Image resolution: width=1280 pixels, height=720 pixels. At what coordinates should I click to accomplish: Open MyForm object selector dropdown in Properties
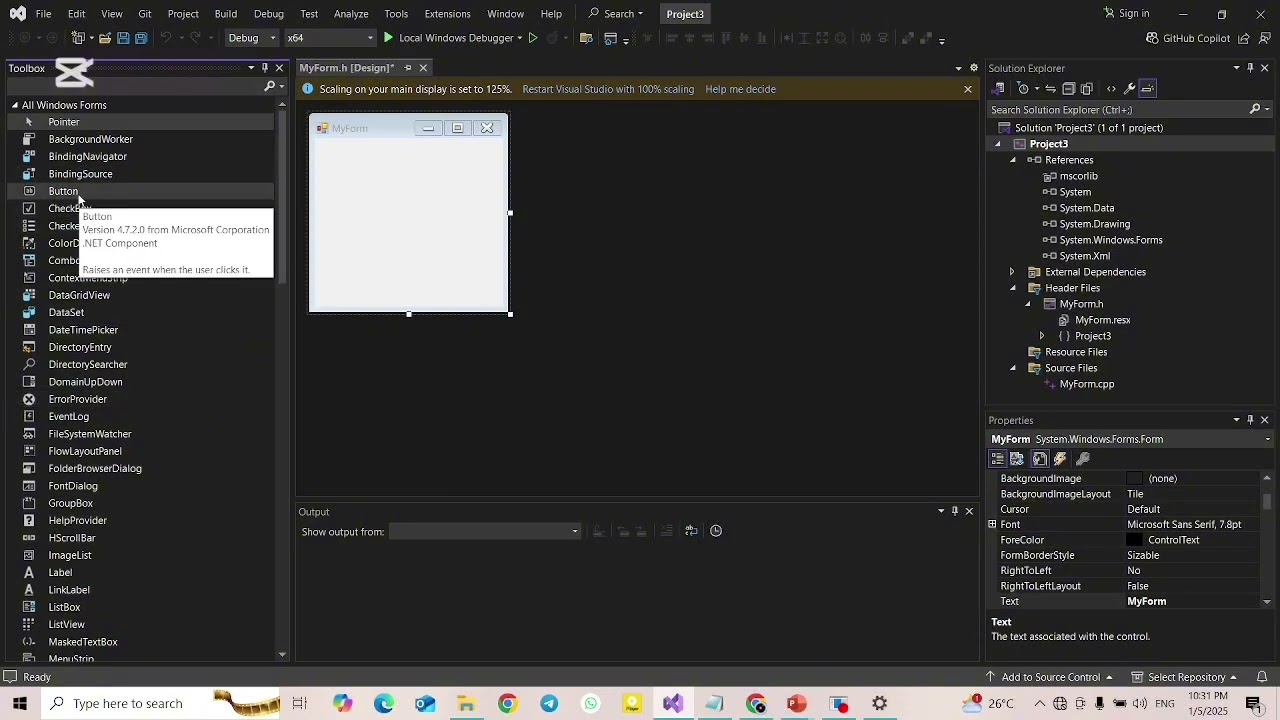point(1268,440)
